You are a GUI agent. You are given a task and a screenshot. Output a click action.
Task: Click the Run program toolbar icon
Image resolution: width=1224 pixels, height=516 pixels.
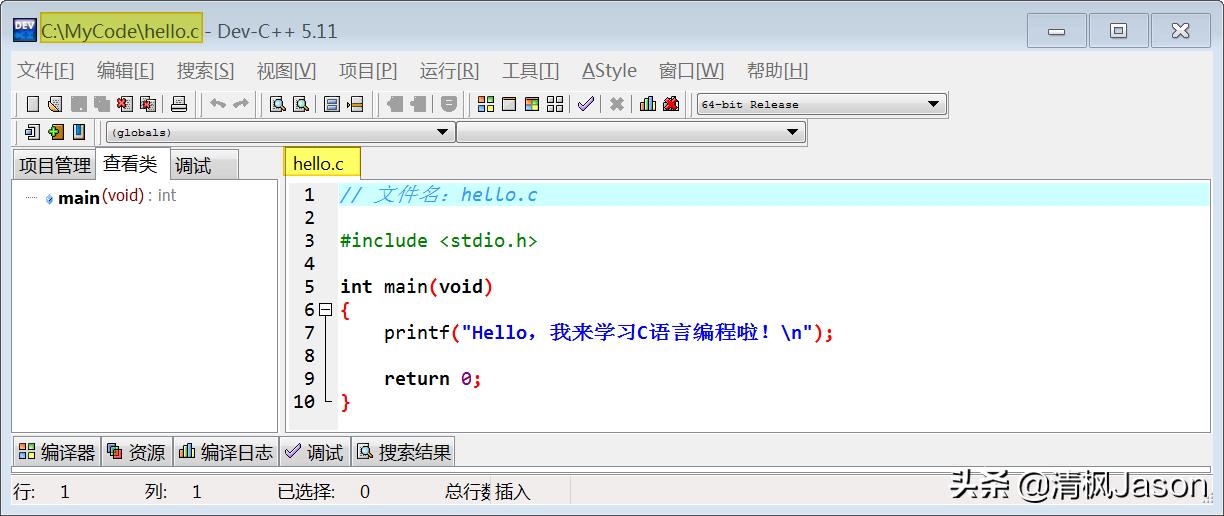point(509,104)
